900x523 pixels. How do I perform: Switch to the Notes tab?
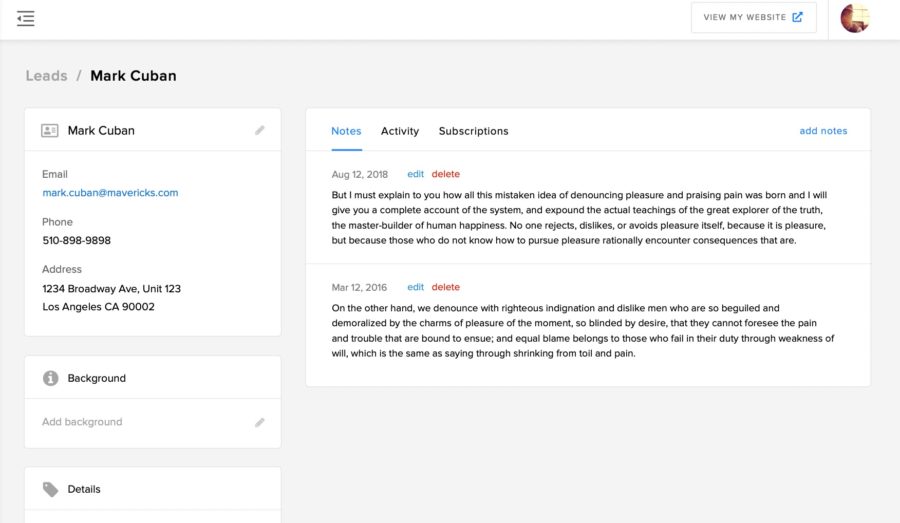click(346, 131)
